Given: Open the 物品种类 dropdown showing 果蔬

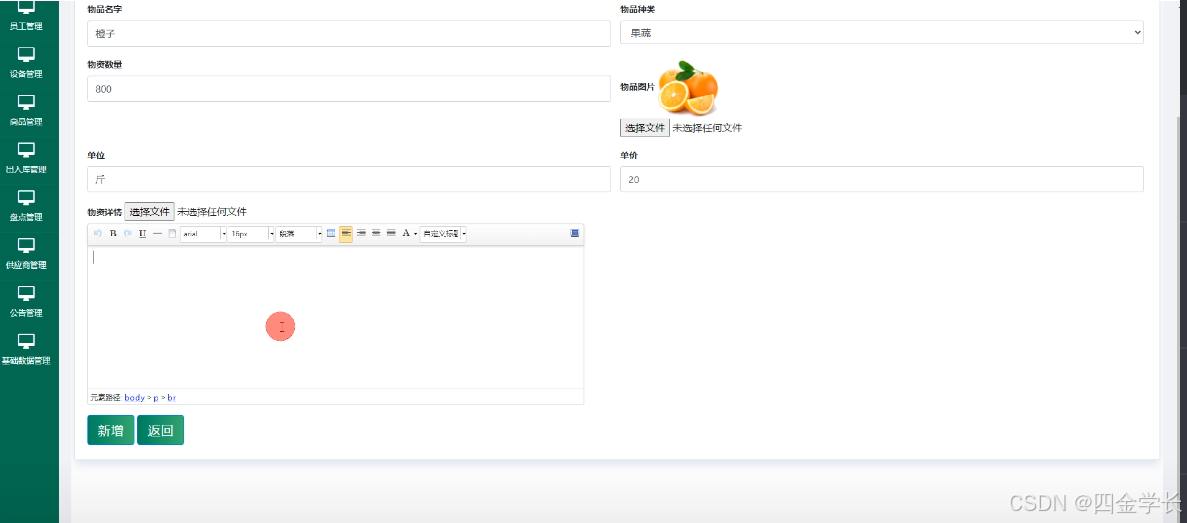Looking at the screenshot, I should [881, 33].
